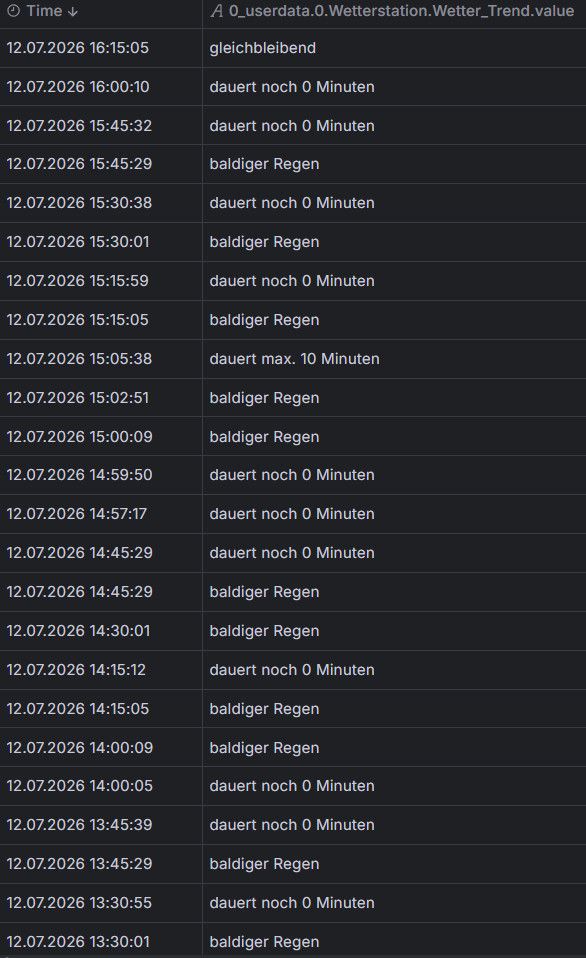
Task: Click the clock icon in Time header
Action: coord(13,11)
